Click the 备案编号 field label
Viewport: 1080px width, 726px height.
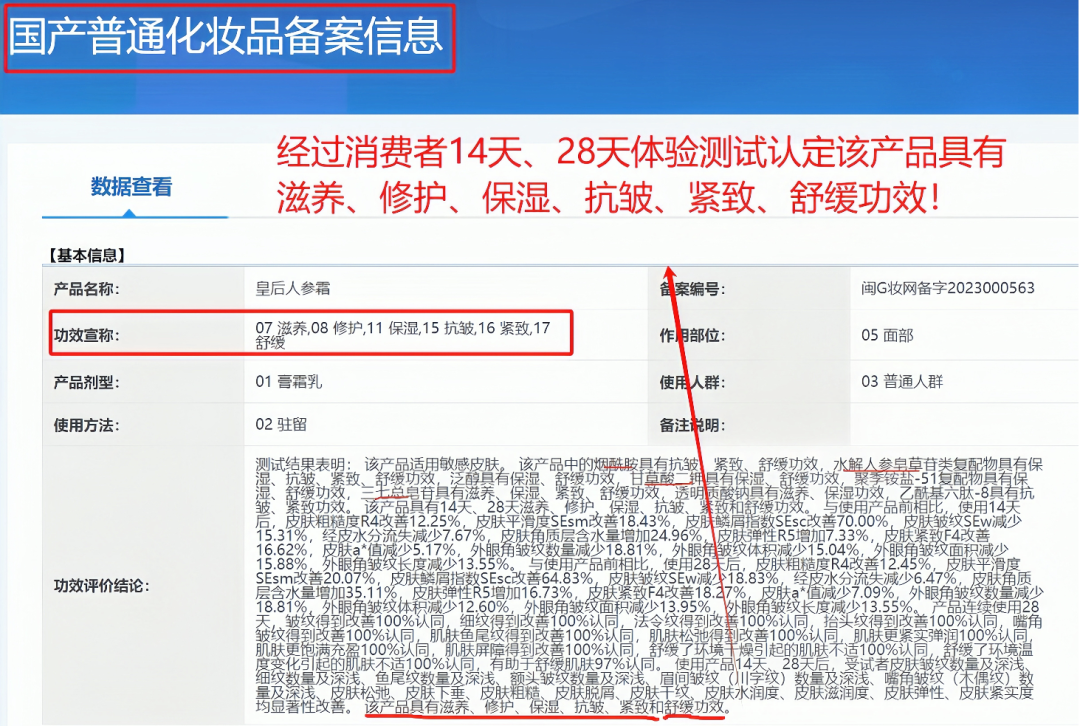click(x=692, y=289)
